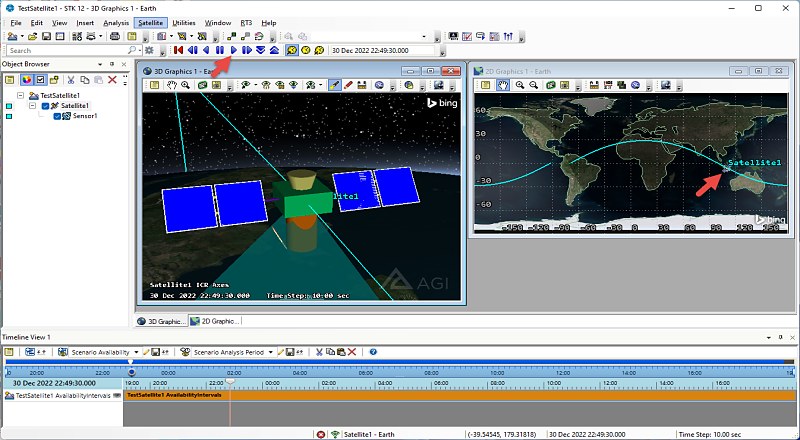This screenshot has width=800, height=440.
Task: Click the grab hand tool in 2D Graphics window
Action: pos(503,85)
